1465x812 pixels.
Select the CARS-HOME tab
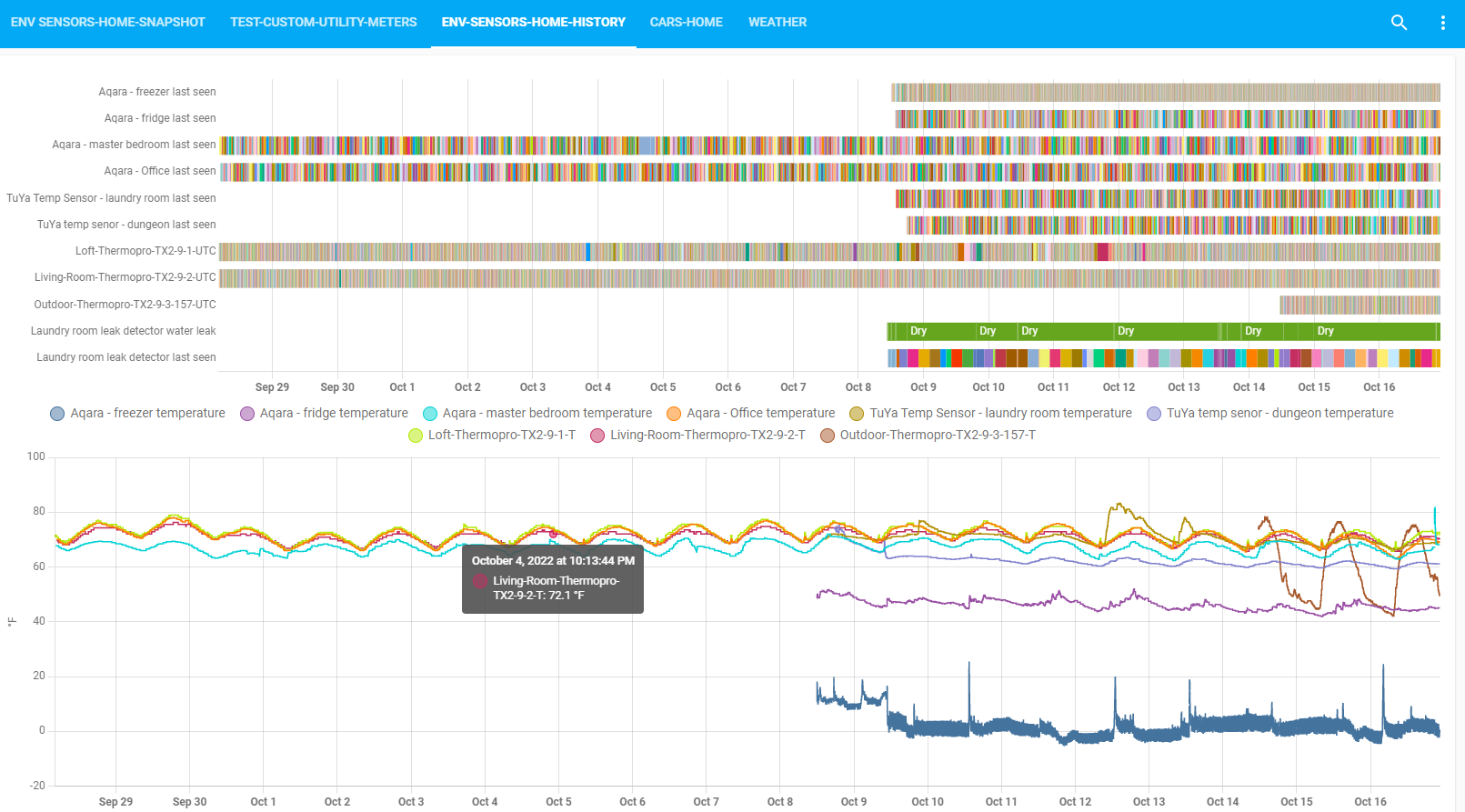pos(686,22)
